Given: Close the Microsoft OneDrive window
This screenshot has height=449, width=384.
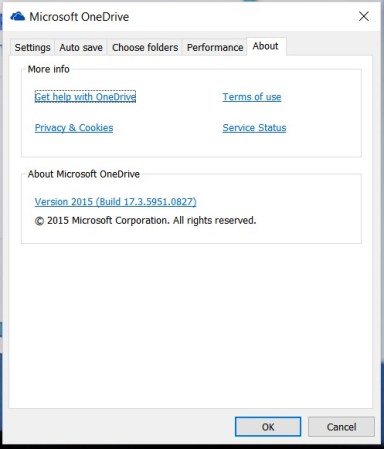Looking at the screenshot, I should tap(364, 16).
